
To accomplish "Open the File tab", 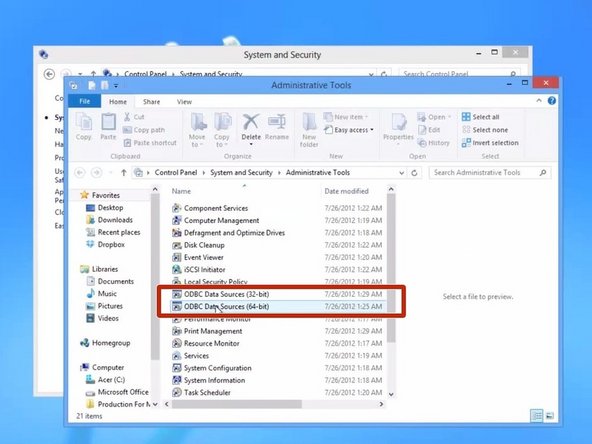I will pos(85,101).
